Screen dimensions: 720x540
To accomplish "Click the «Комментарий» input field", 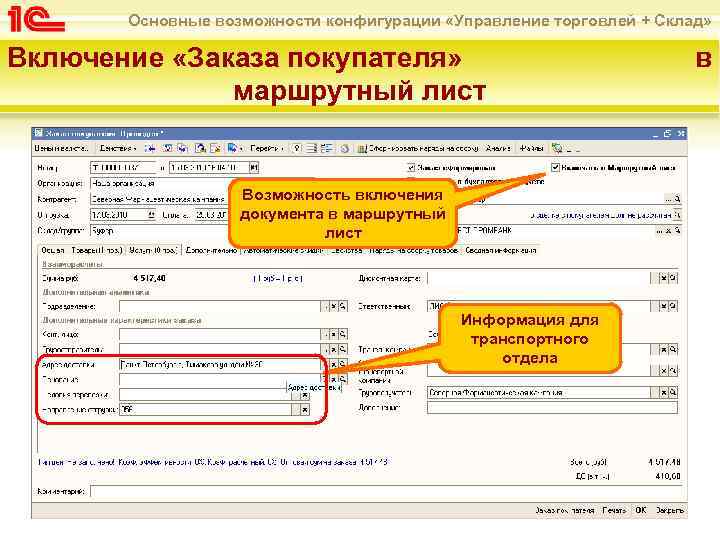I will (386, 492).
